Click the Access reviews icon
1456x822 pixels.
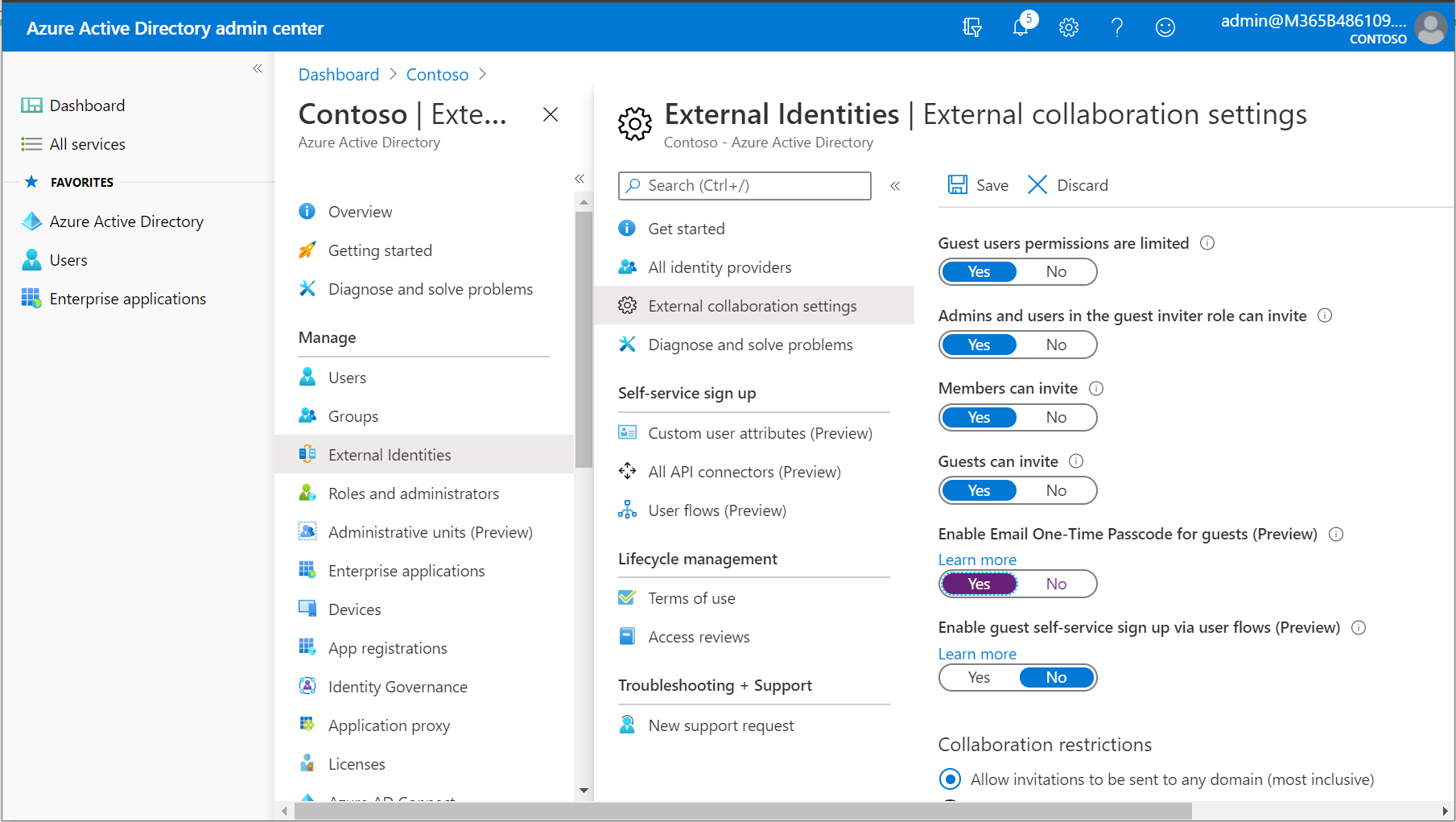coord(627,637)
